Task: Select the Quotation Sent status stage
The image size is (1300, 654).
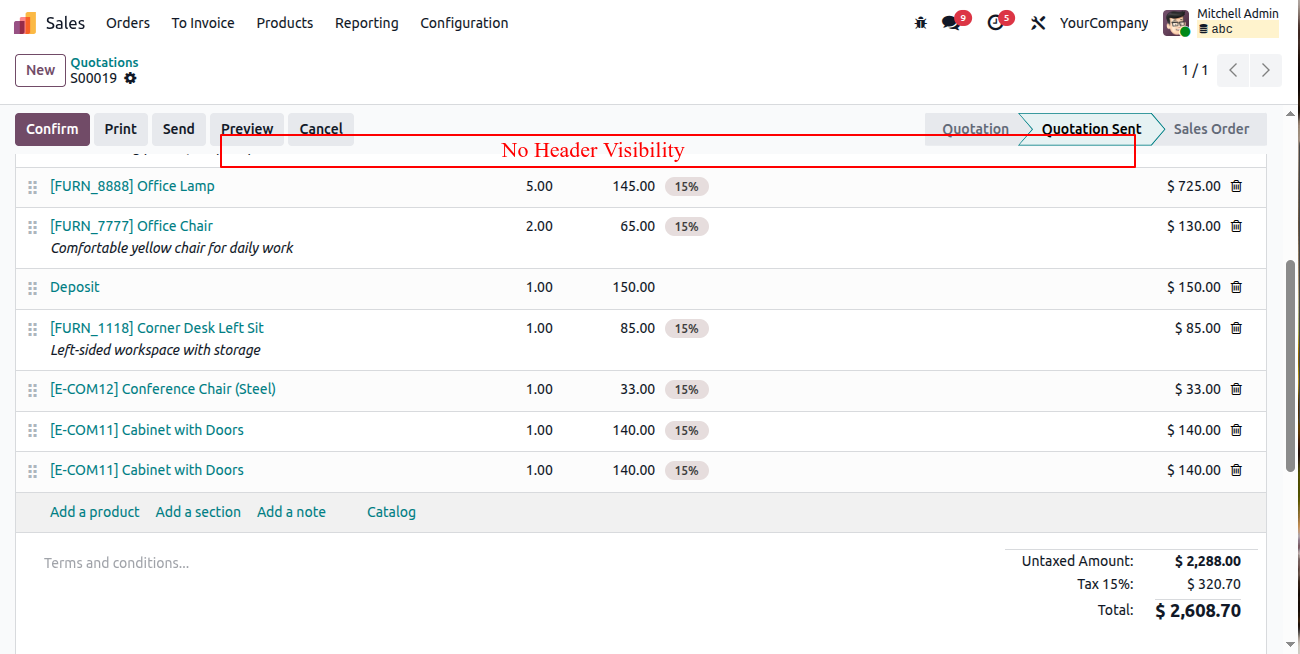Action: [1091, 129]
